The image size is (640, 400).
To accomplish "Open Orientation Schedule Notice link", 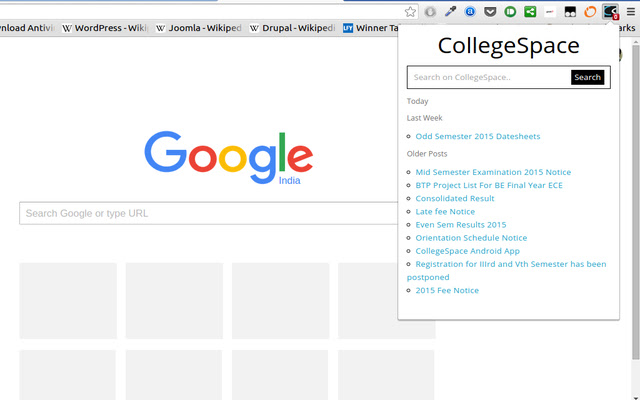I will pyautogui.click(x=471, y=238).
